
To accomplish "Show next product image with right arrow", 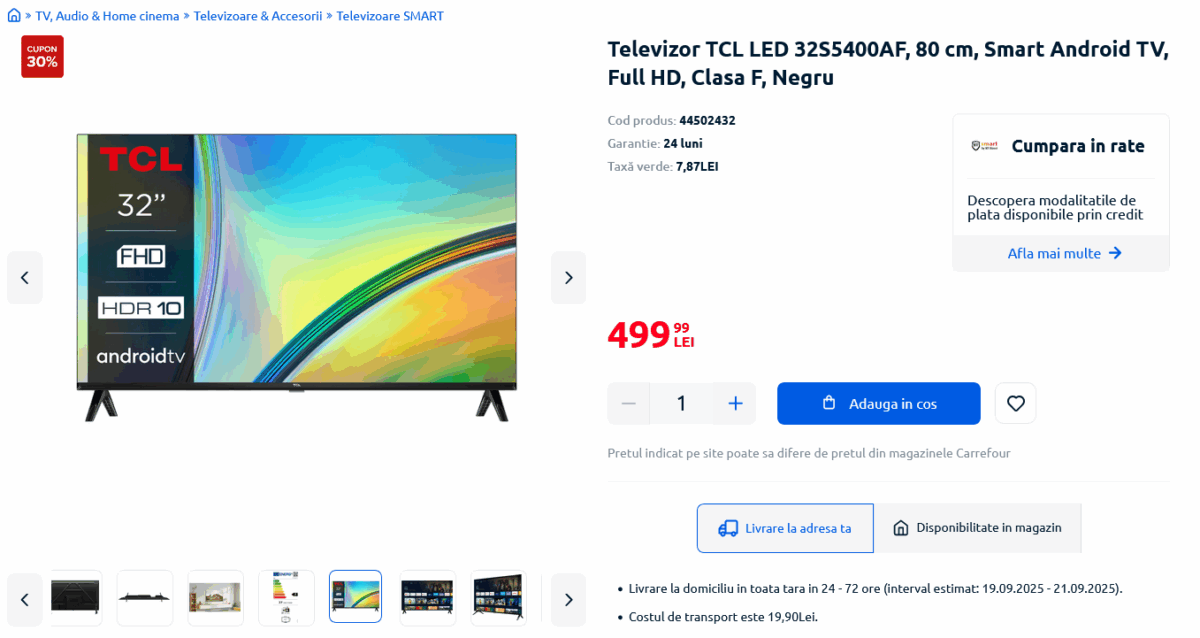I will (568, 278).
